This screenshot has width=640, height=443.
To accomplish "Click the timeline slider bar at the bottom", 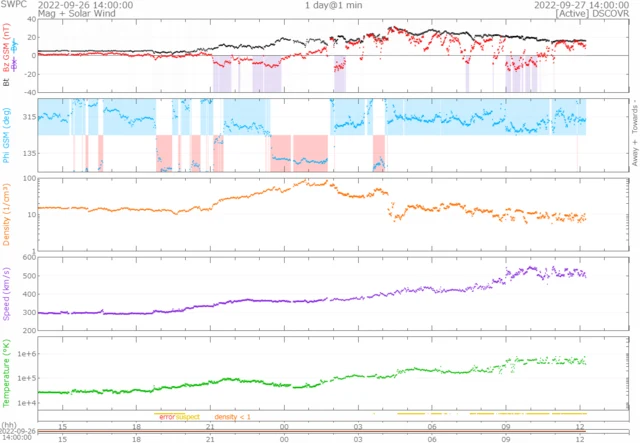I will [x=320, y=430].
